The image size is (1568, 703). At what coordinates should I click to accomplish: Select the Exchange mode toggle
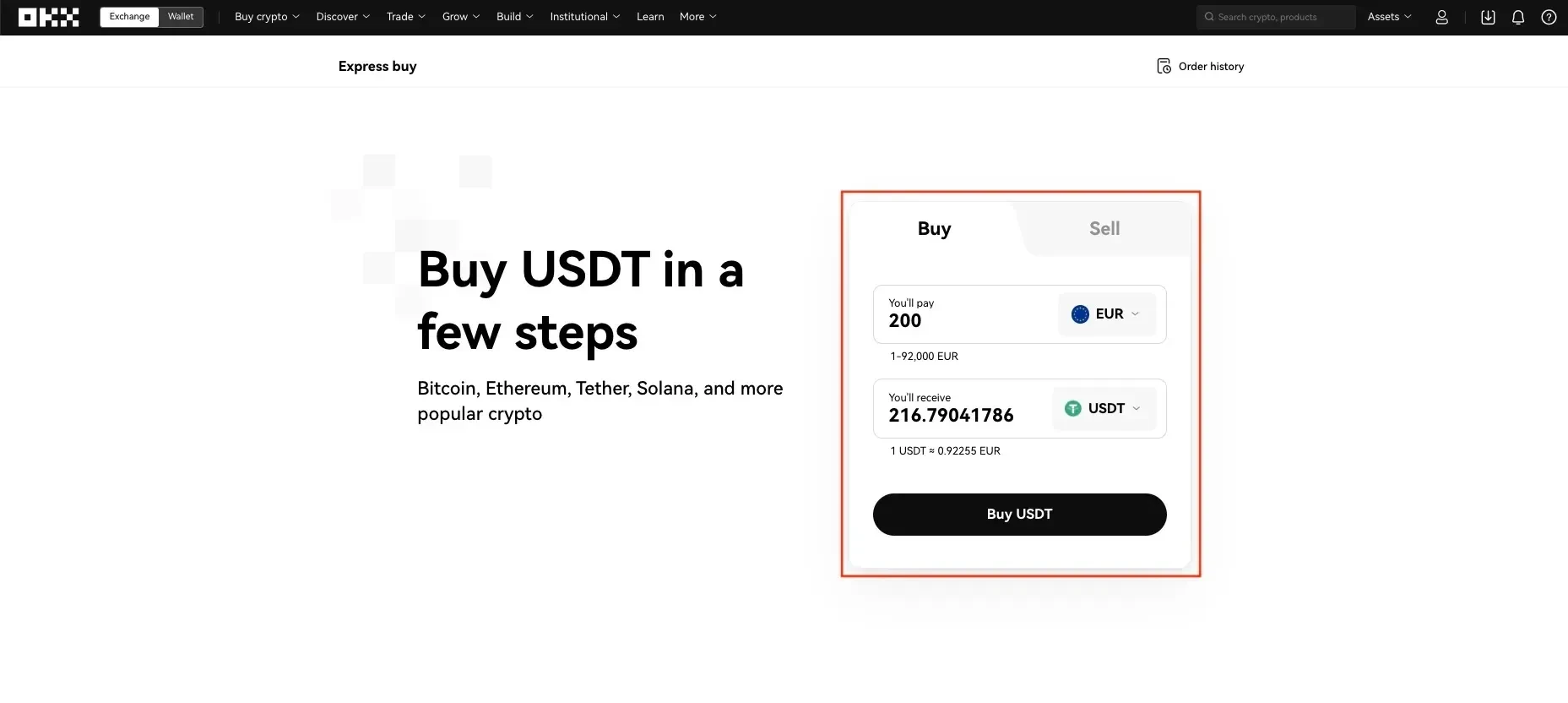coord(128,16)
